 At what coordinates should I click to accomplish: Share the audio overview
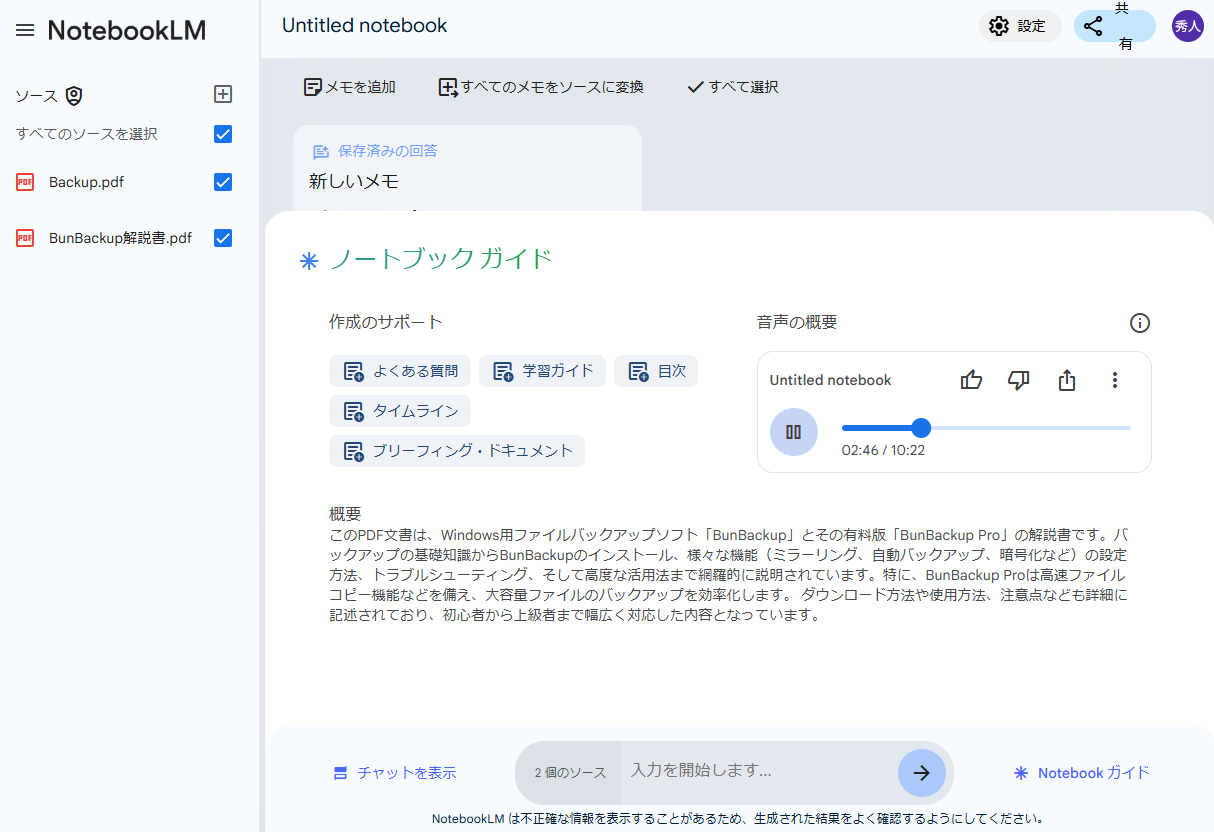1066,380
